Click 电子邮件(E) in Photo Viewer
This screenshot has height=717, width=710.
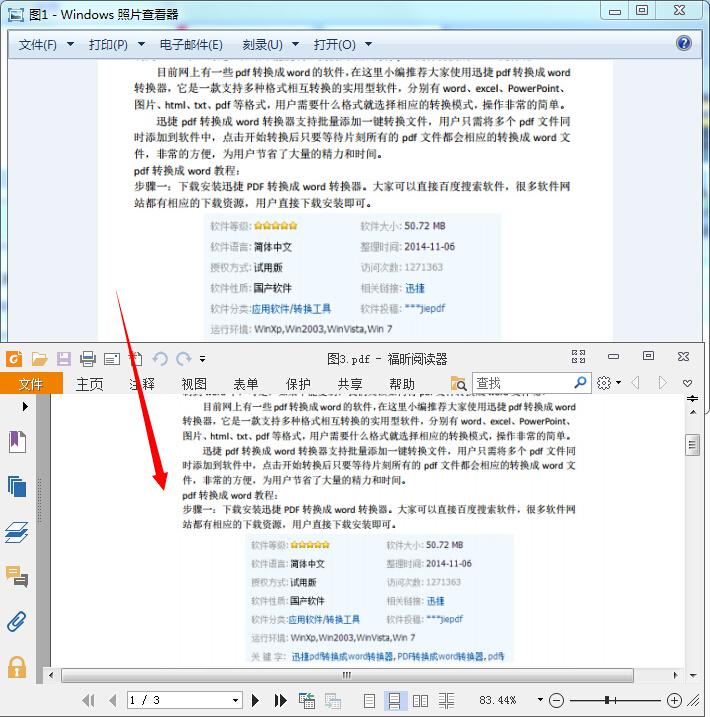coord(191,44)
